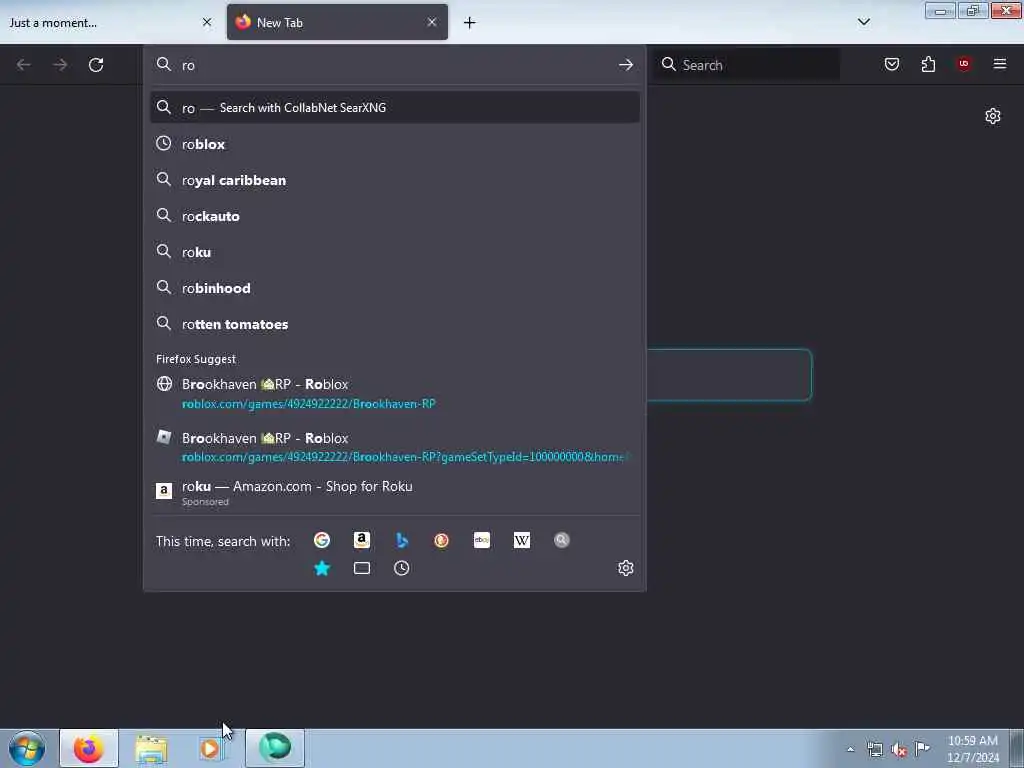This screenshot has width=1024, height=768.
Task: Search this time with eBay
Action: click(482, 540)
